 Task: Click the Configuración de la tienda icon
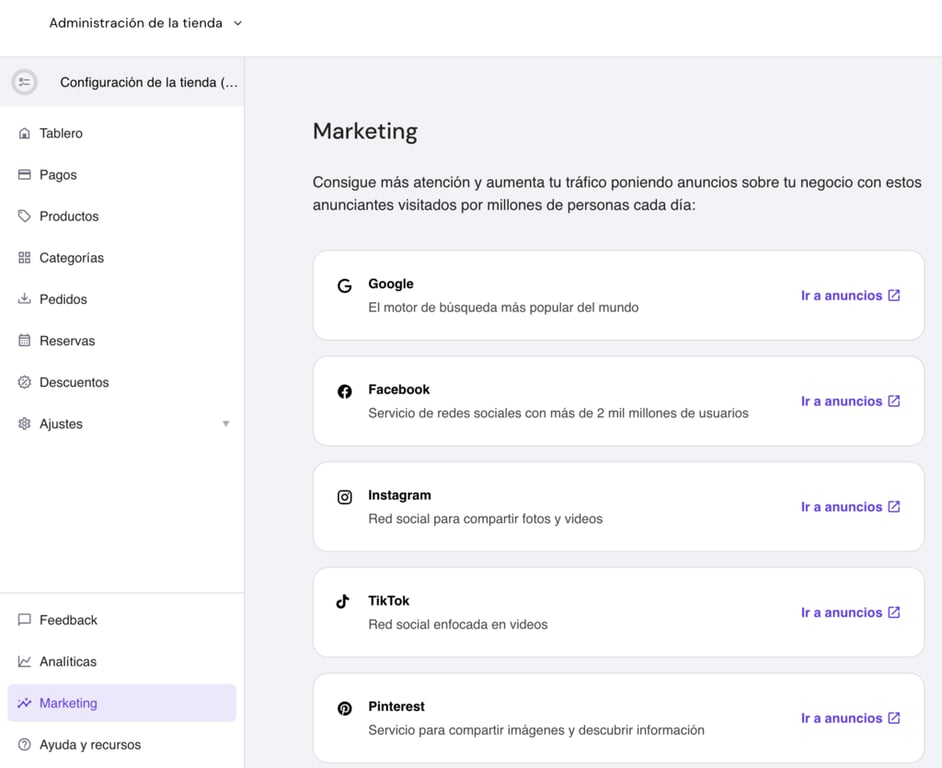(x=24, y=81)
